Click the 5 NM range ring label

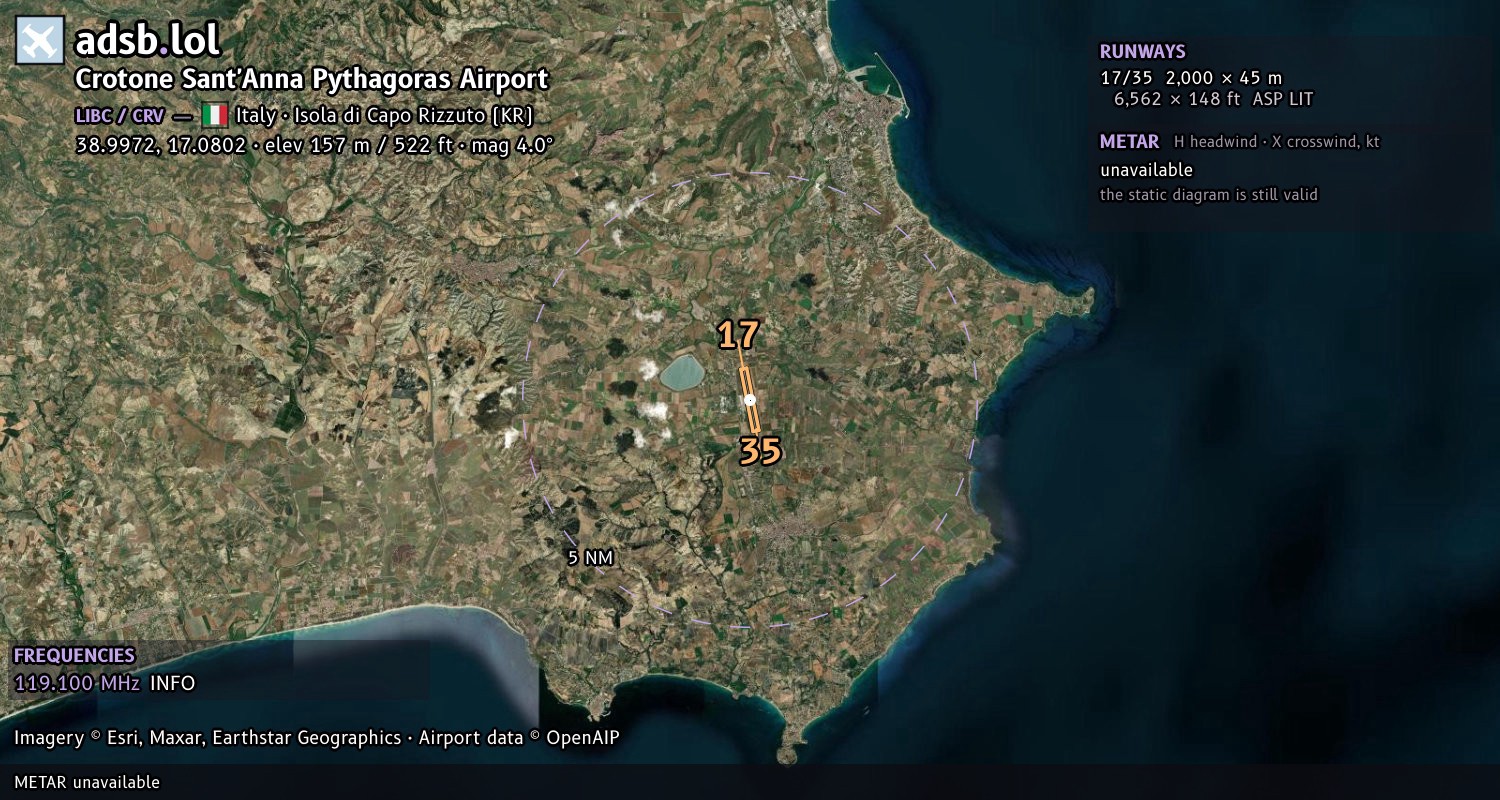click(x=590, y=558)
